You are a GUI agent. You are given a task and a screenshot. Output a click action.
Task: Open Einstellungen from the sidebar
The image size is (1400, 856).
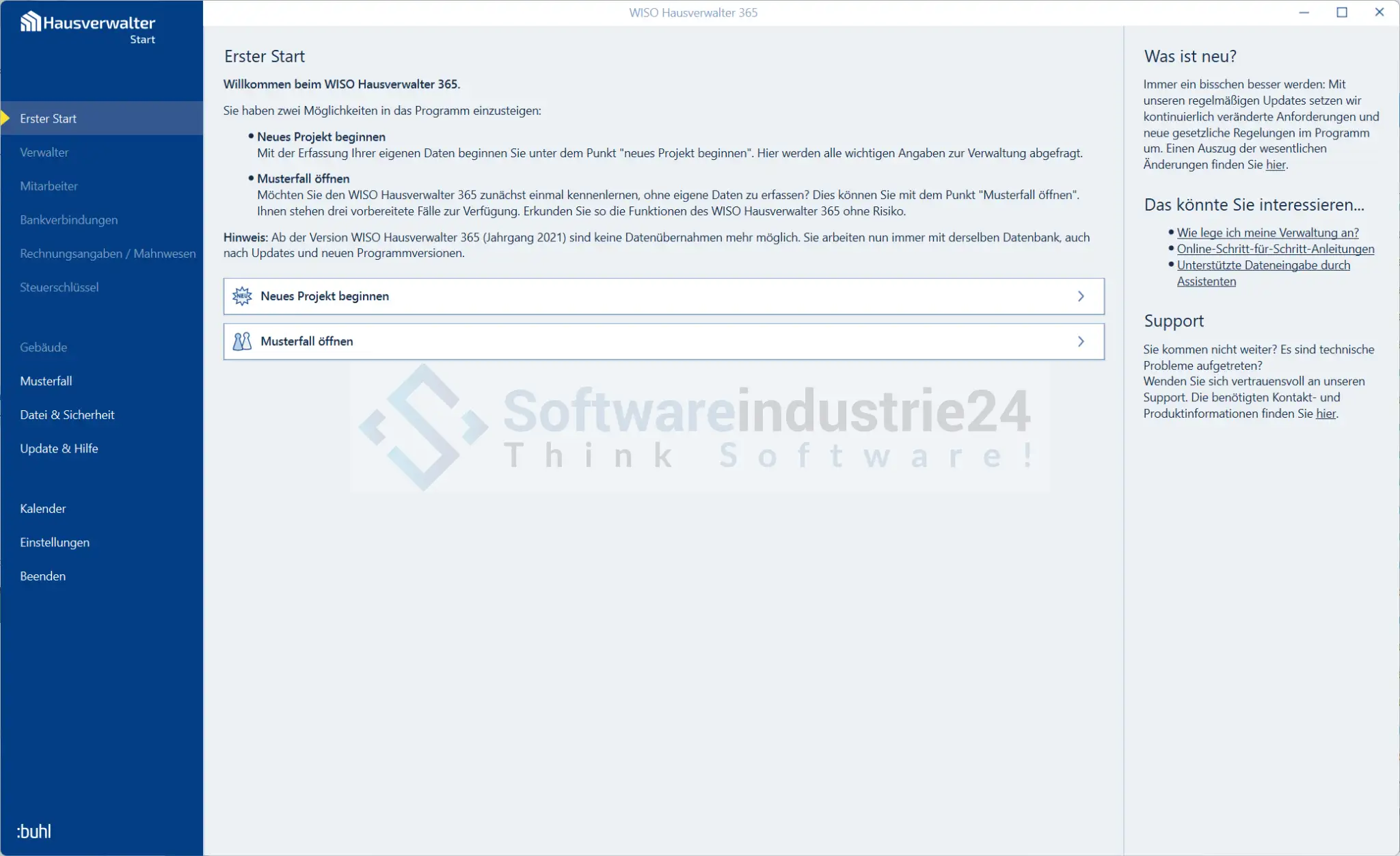pyautogui.click(x=55, y=542)
